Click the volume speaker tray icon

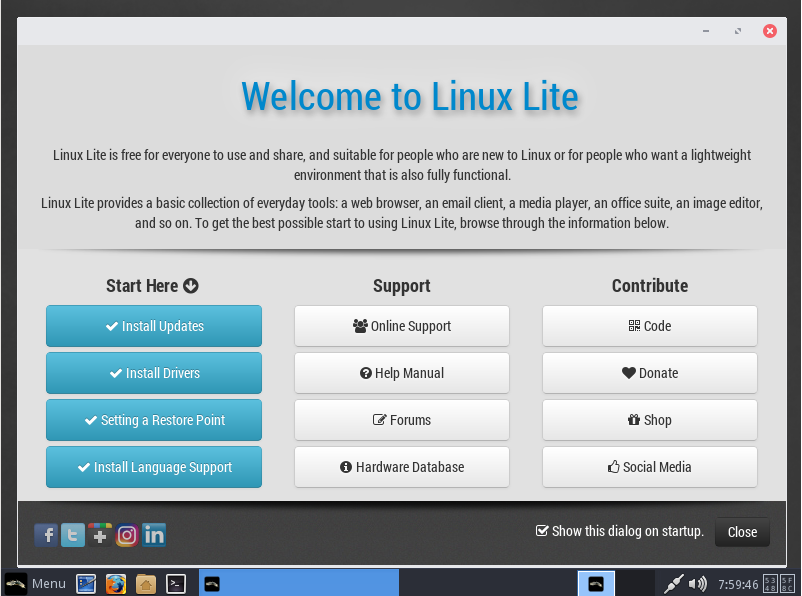697,584
